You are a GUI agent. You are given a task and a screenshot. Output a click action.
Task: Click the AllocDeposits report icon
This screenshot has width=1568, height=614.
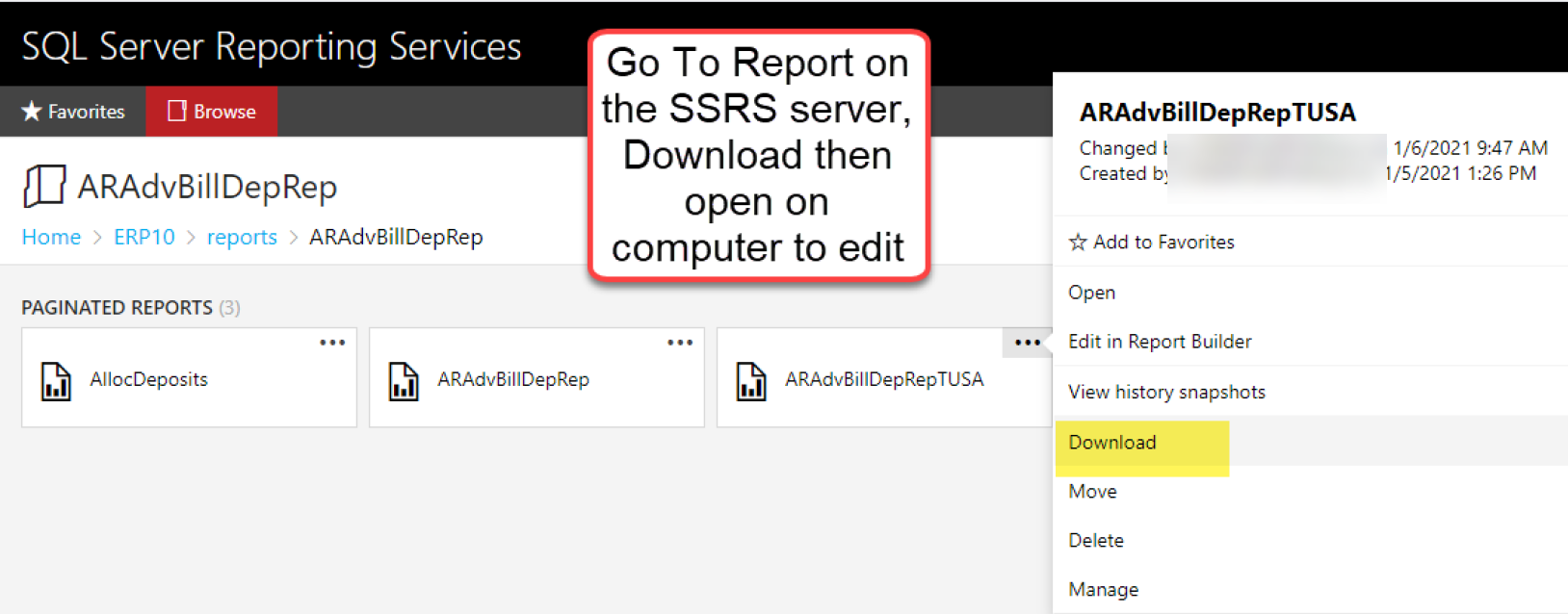(x=56, y=380)
